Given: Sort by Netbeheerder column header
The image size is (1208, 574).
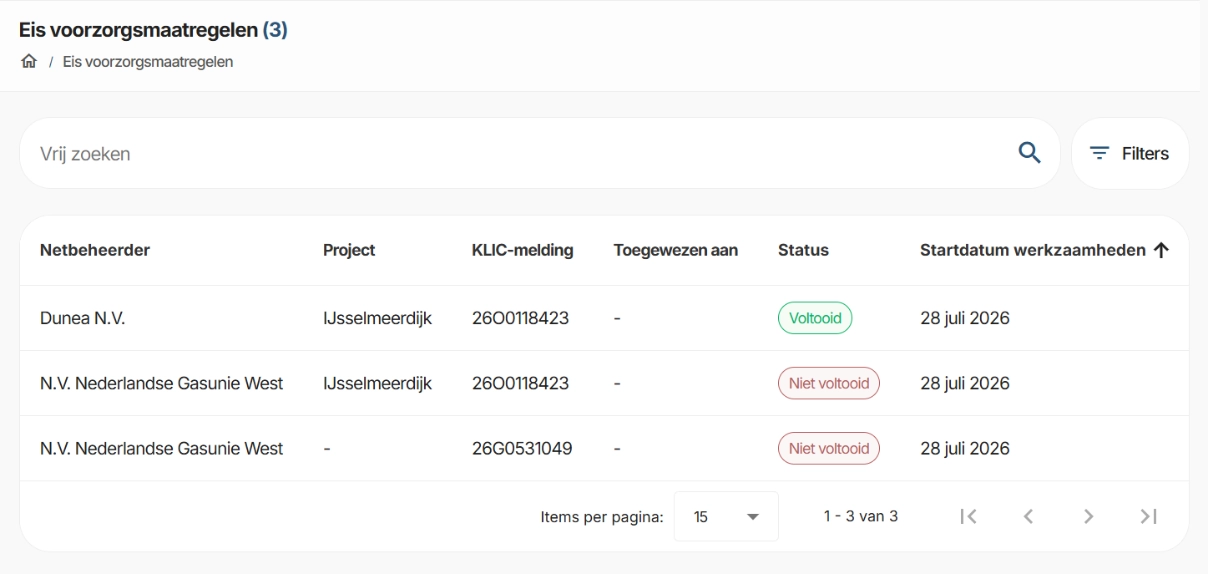Looking at the screenshot, I should tap(95, 251).
